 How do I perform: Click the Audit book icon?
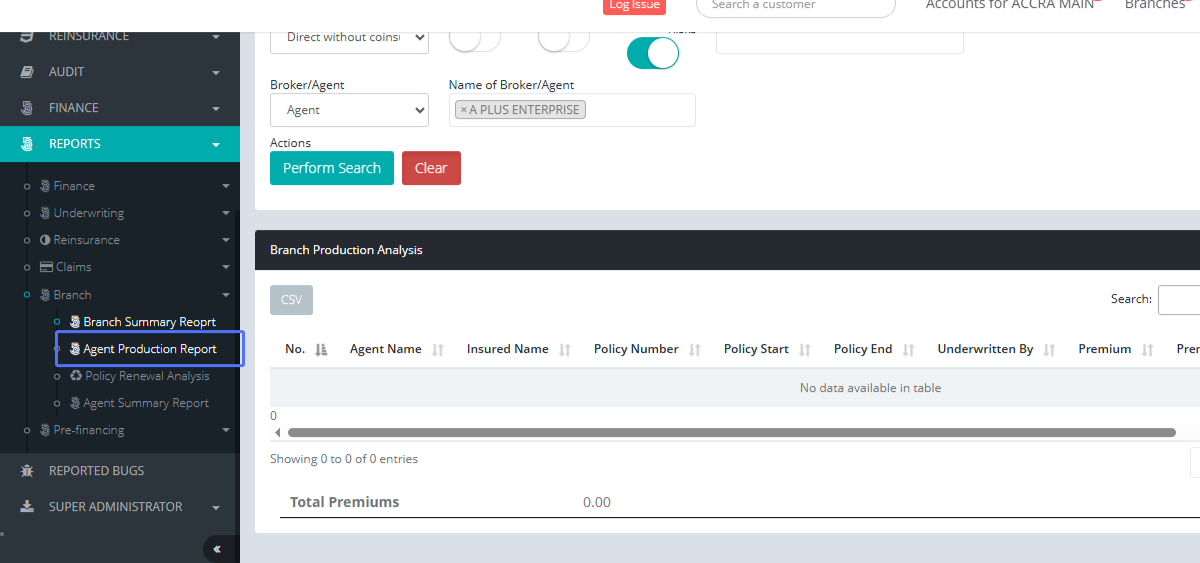coord(27,72)
